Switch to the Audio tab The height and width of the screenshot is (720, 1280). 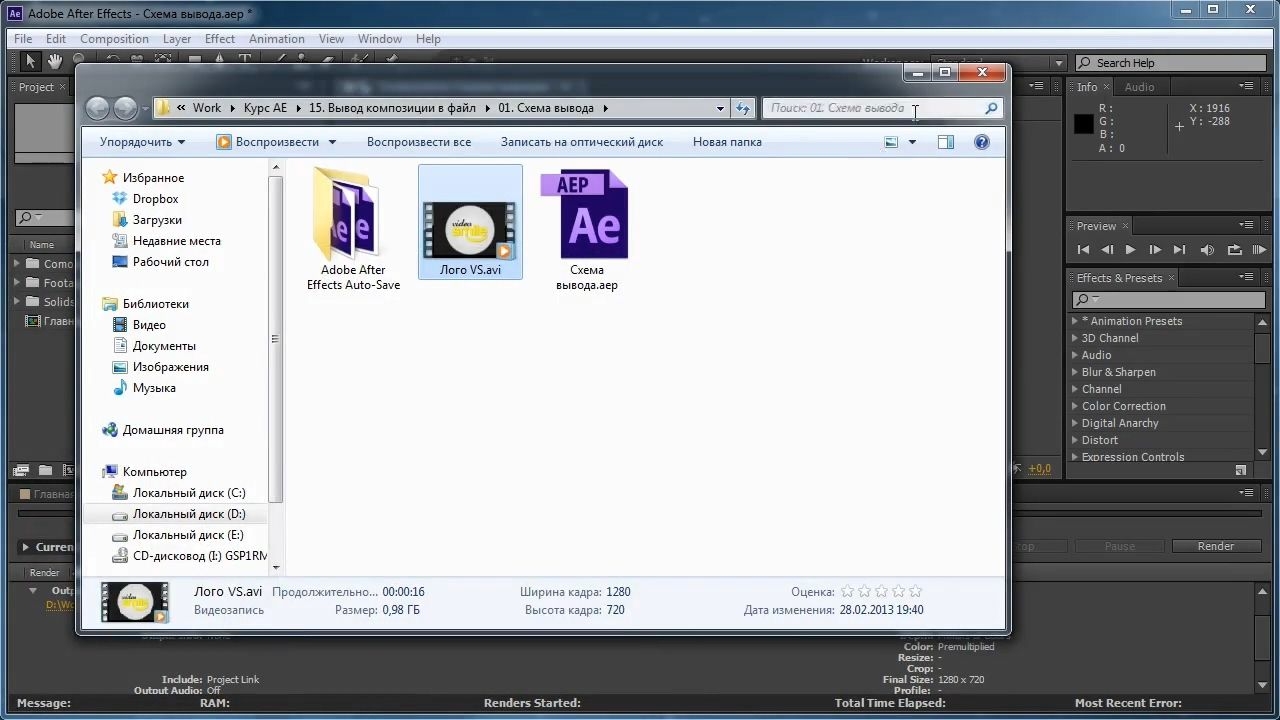point(1139,87)
